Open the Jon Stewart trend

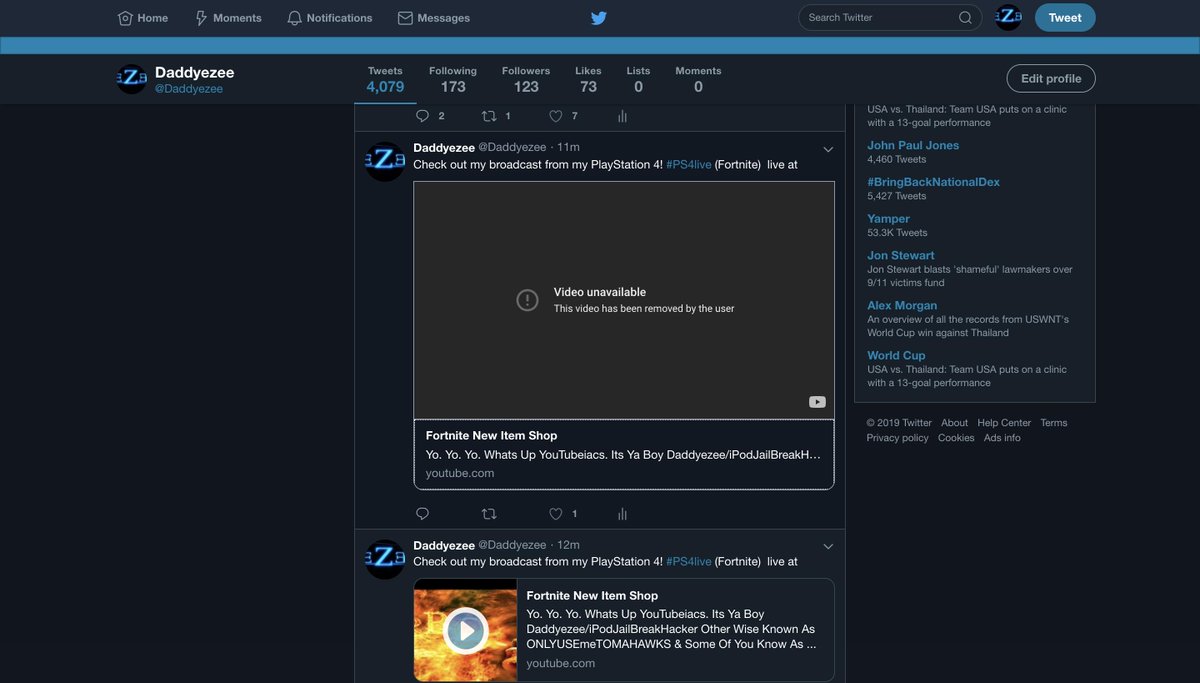(x=901, y=255)
